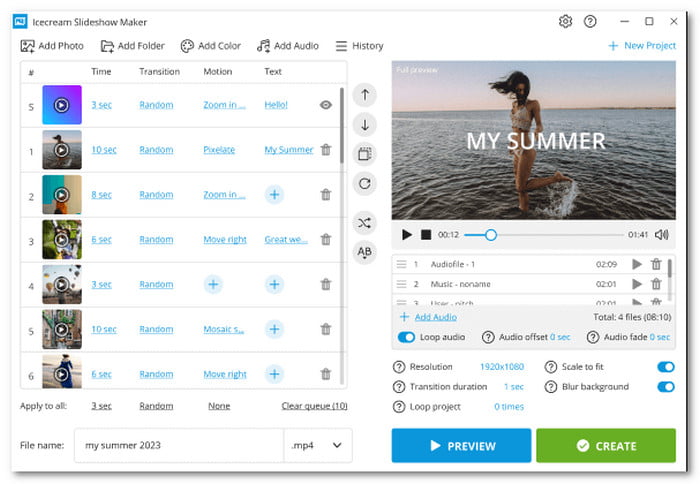Viewport: 700px width, 484px height.
Task: Start a New Project
Action: point(642,46)
